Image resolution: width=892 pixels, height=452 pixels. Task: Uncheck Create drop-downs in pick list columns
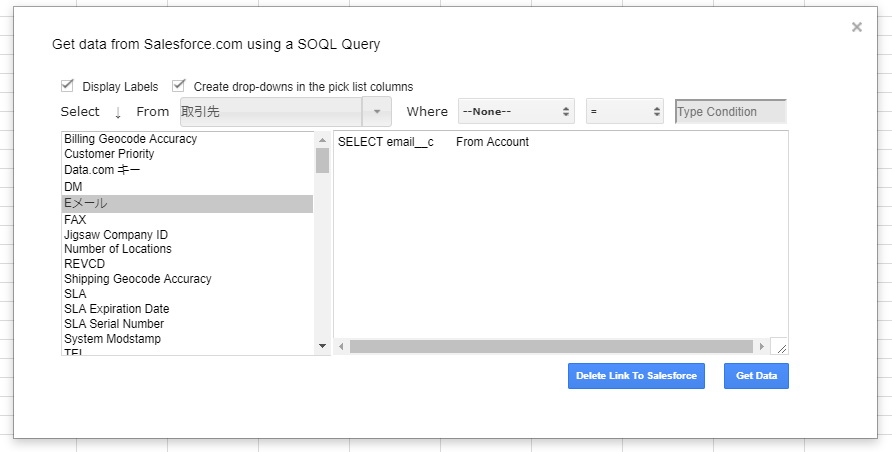[x=179, y=86]
